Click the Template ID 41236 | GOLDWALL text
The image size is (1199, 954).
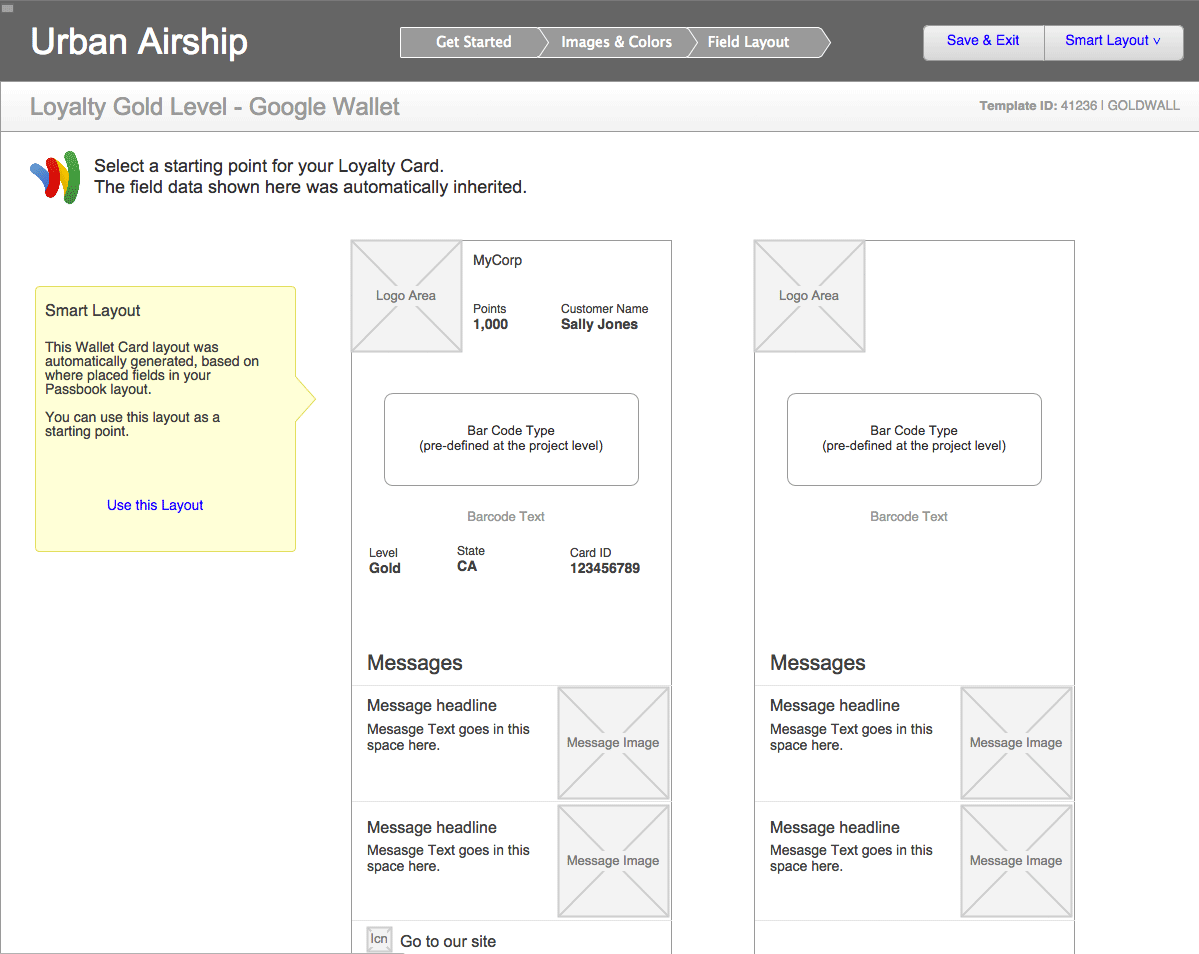pos(1080,105)
